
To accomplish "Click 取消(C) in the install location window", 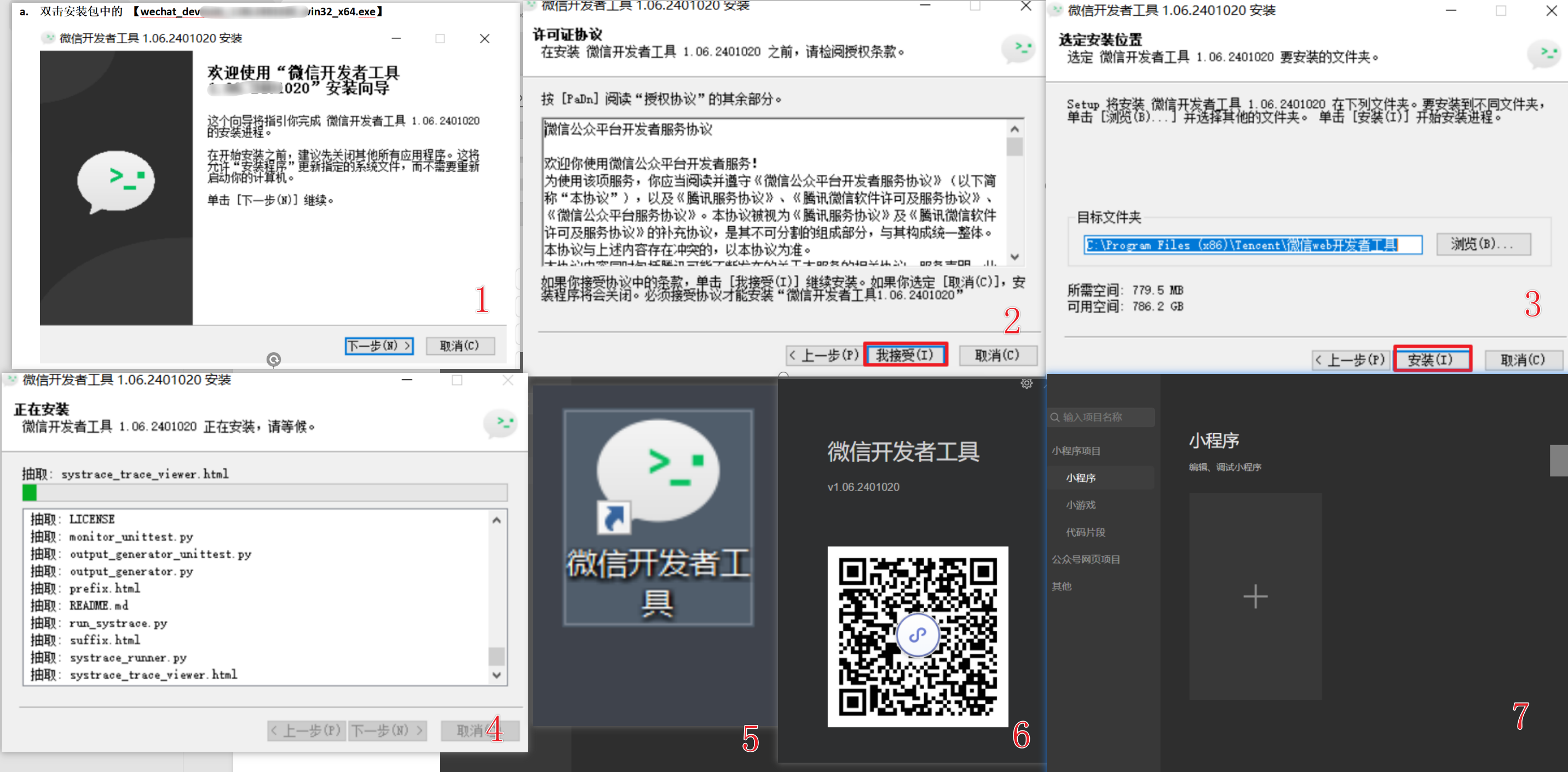I will (x=1523, y=360).
